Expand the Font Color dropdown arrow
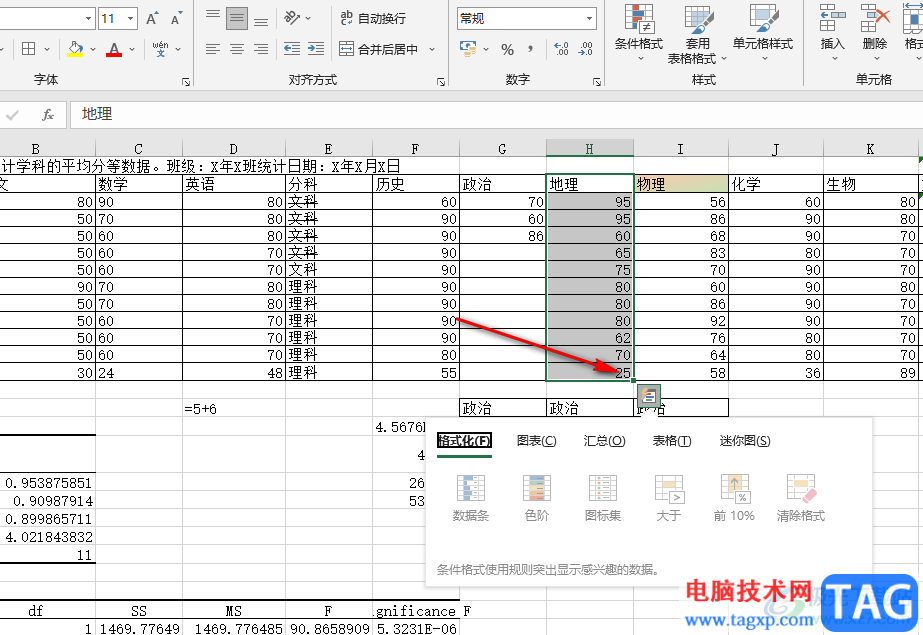Viewport: 923px width, 635px height. (132, 49)
